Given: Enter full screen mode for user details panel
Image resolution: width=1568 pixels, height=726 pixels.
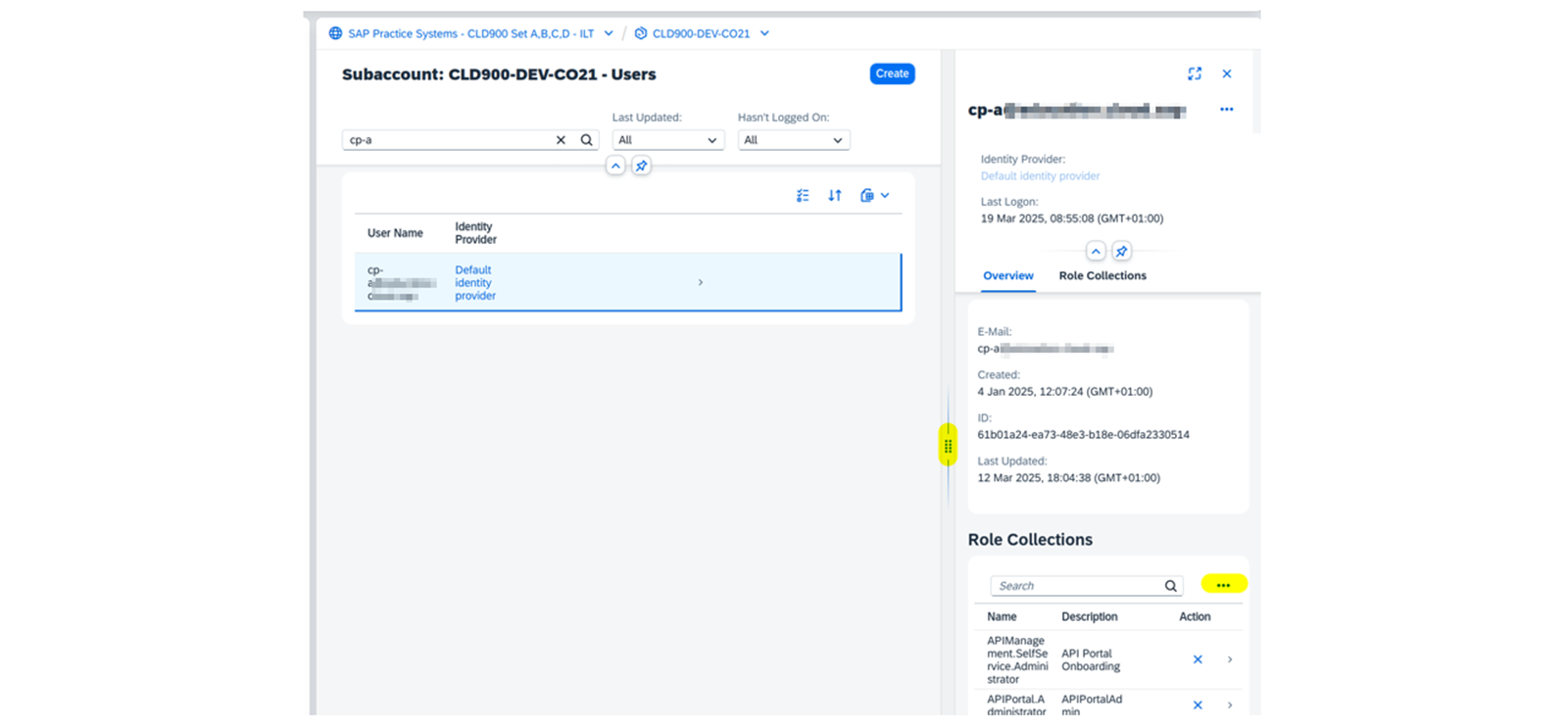Looking at the screenshot, I should tap(1195, 73).
